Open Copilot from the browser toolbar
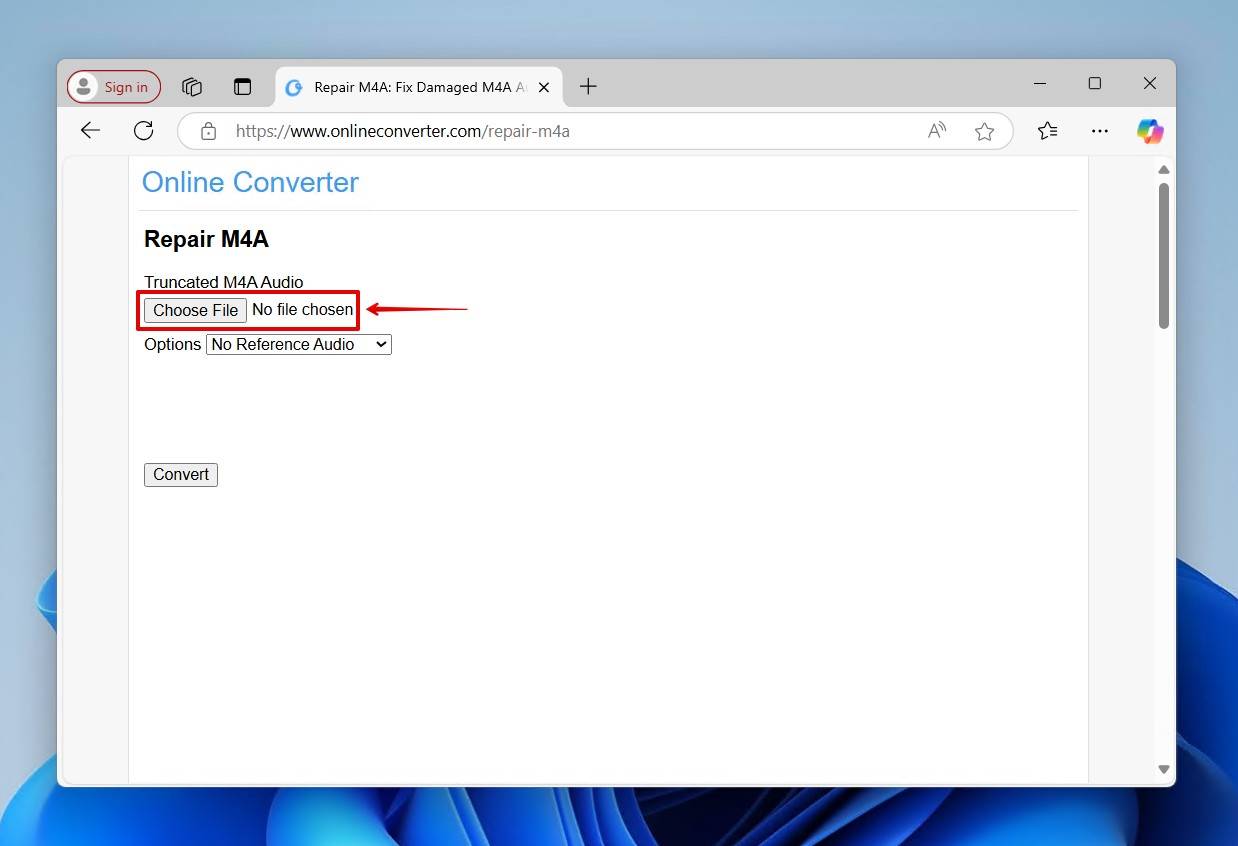 pos(1149,131)
